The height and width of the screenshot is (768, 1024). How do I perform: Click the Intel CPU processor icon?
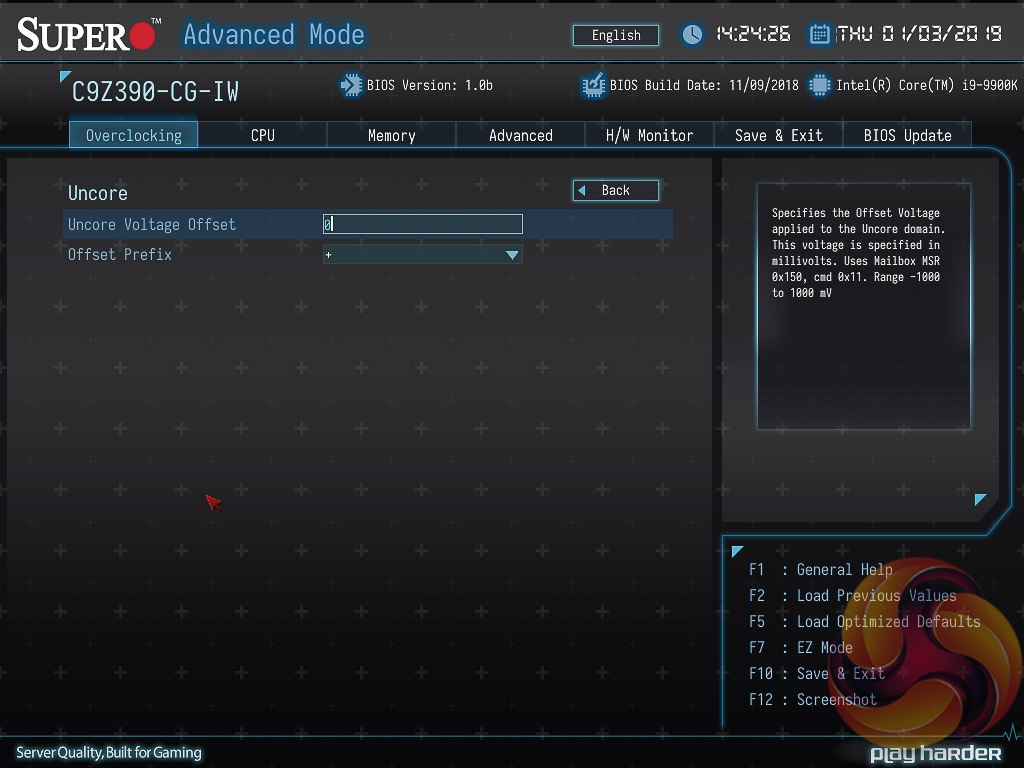coord(819,85)
